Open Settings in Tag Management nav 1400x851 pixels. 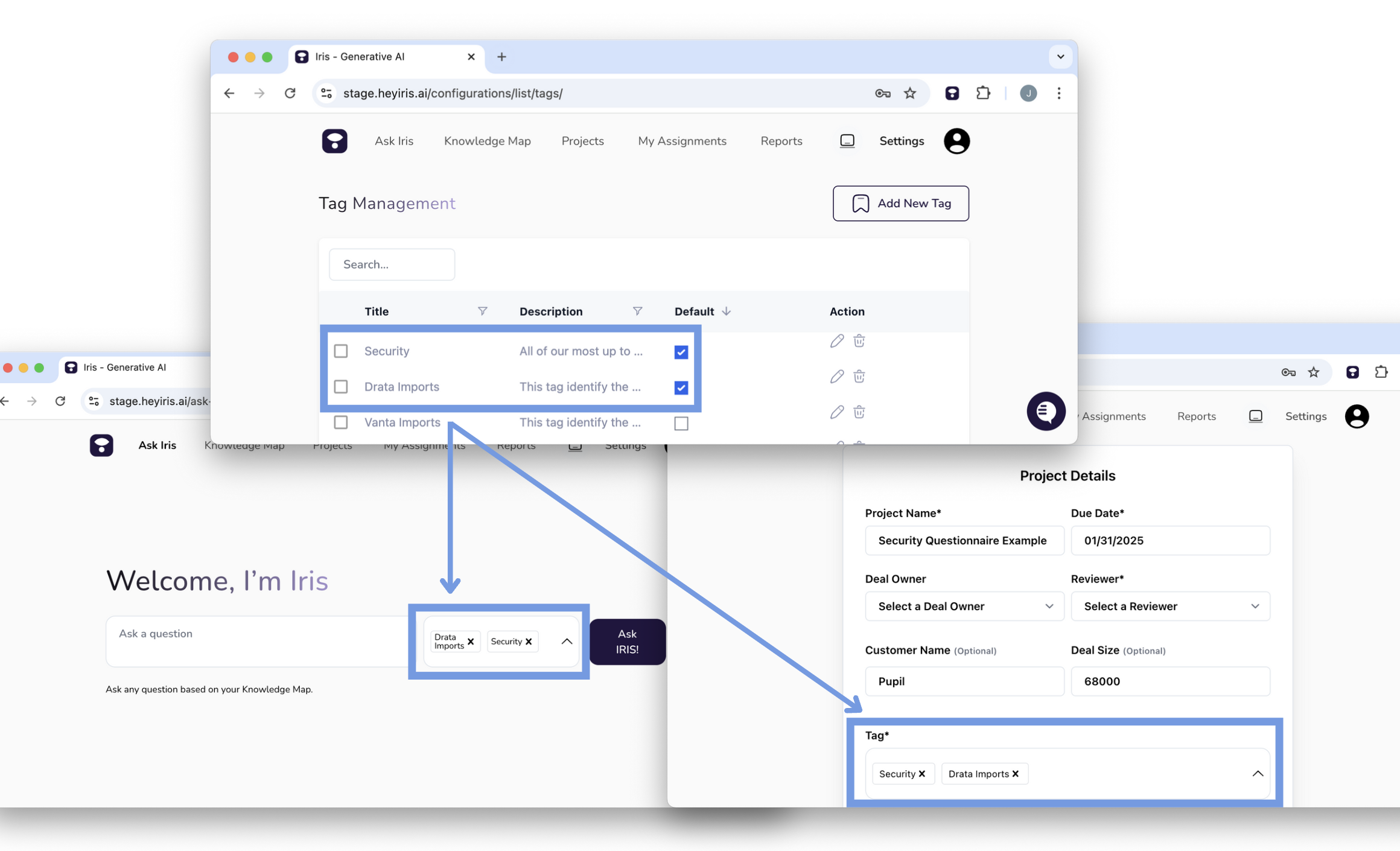[902, 141]
